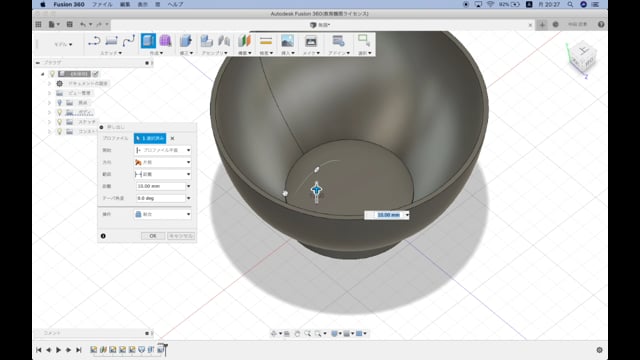Select the Orbit tool in navigation bar
640x360 pixels.
(274, 333)
